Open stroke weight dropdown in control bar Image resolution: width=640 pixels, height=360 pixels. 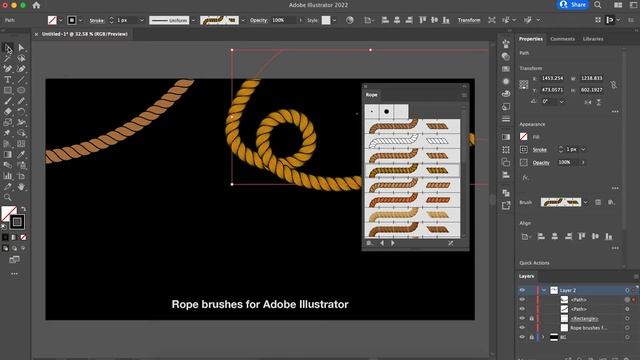[142, 20]
